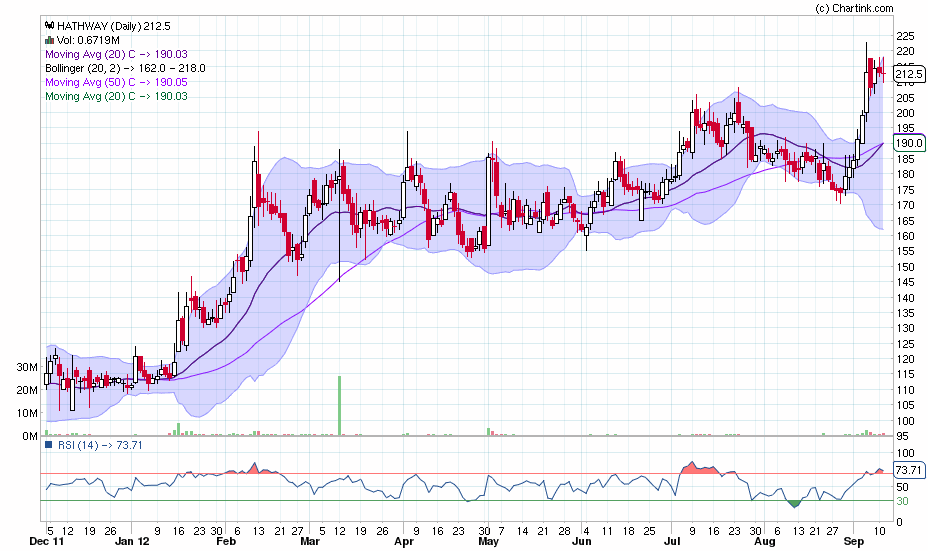Click the 190.0 moving average price tag
This screenshot has width=930, height=551.
tap(909, 143)
